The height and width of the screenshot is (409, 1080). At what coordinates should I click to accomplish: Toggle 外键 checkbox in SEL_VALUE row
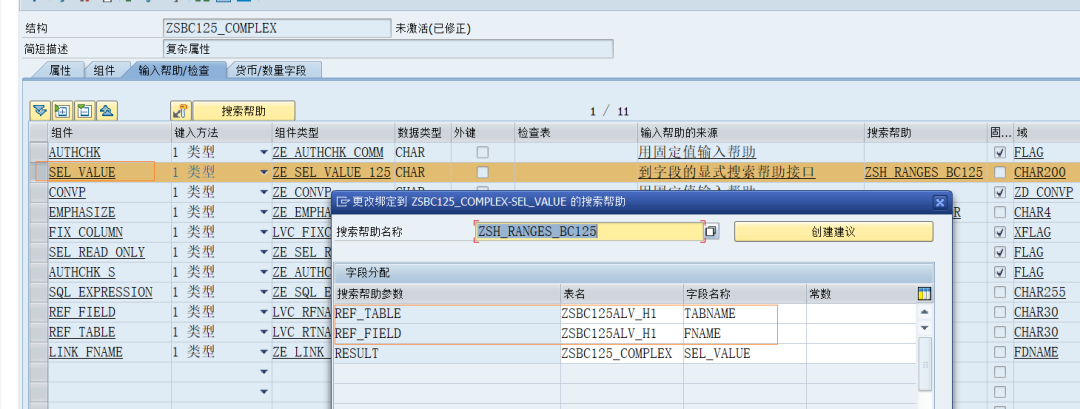point(483,172)
